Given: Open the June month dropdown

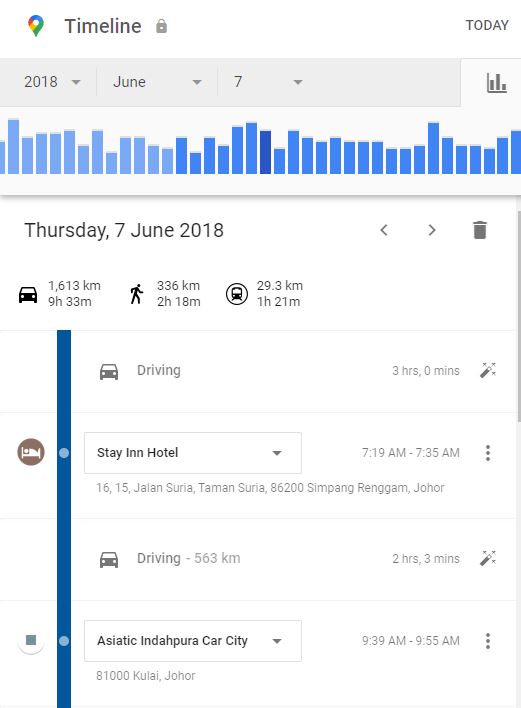Looking at the screenshot, I should pos(157,82).
